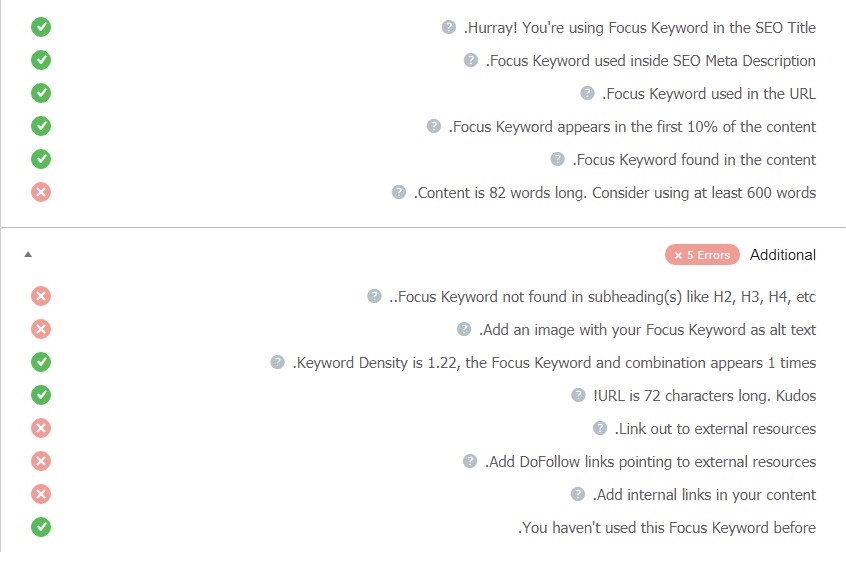846x568 pixels.
Task: Open help for DoFollow links suggestion
Action: (x=470, y=461)
